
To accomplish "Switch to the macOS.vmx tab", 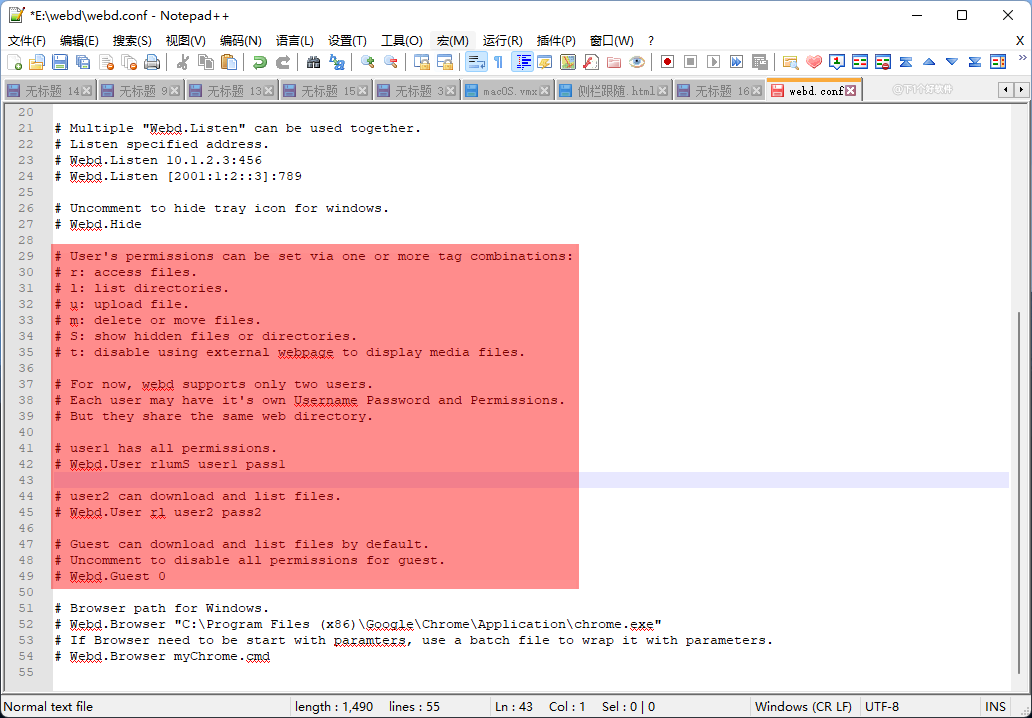I will coord(507,91).
